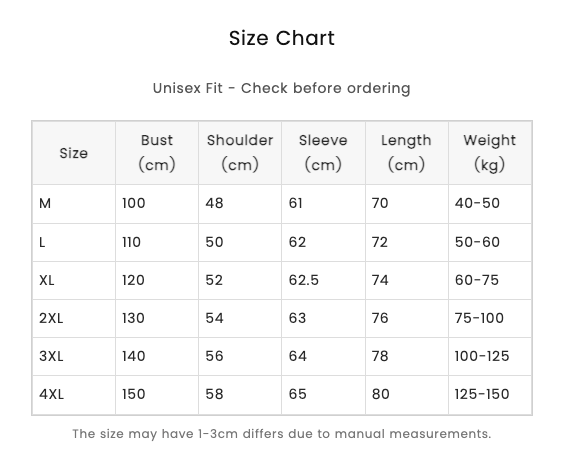This screenshot has width=562, height=465.
Task: Select the 2XL size row label
Action: click(51, 318)
